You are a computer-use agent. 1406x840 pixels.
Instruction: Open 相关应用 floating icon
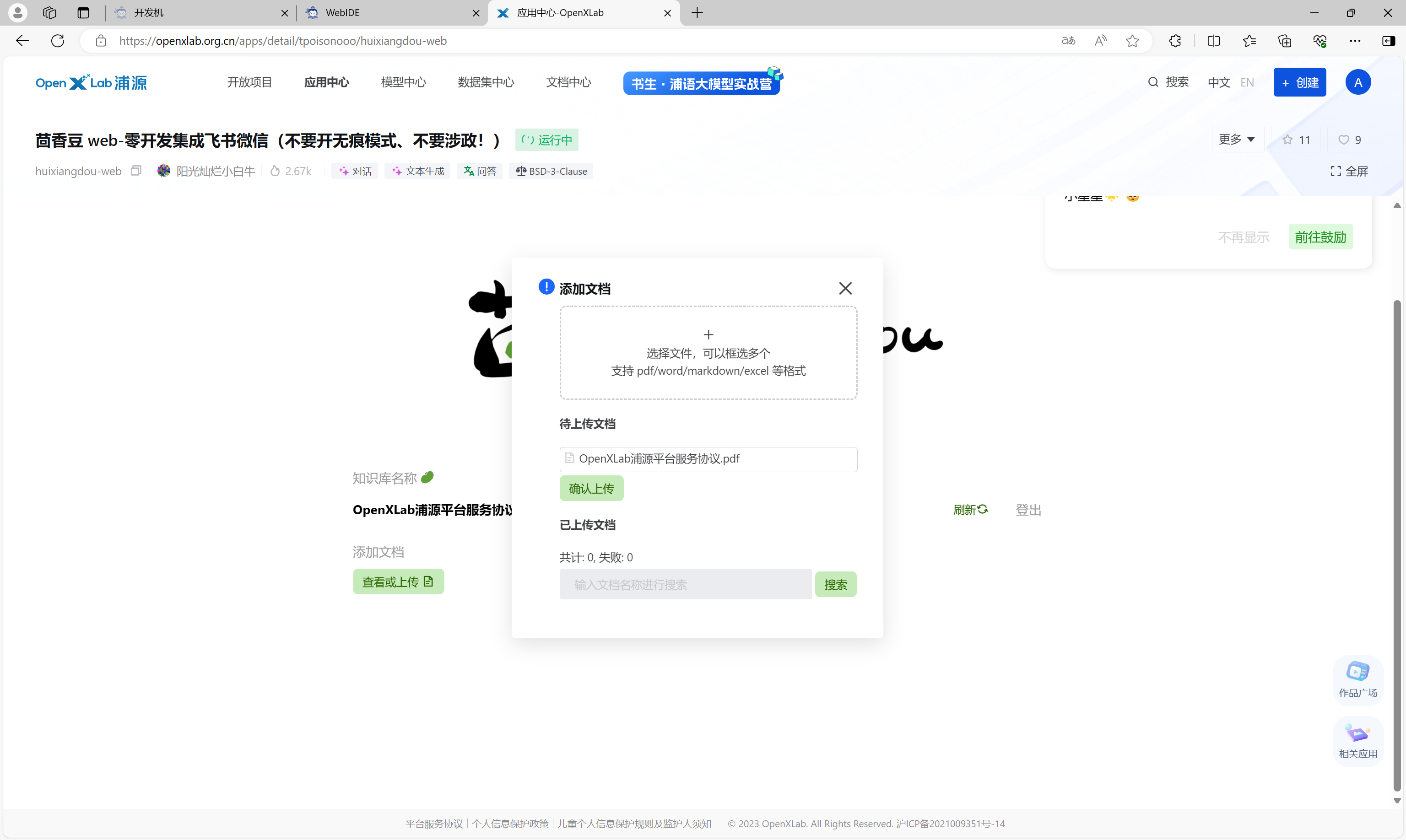(x=1358, y=741)
